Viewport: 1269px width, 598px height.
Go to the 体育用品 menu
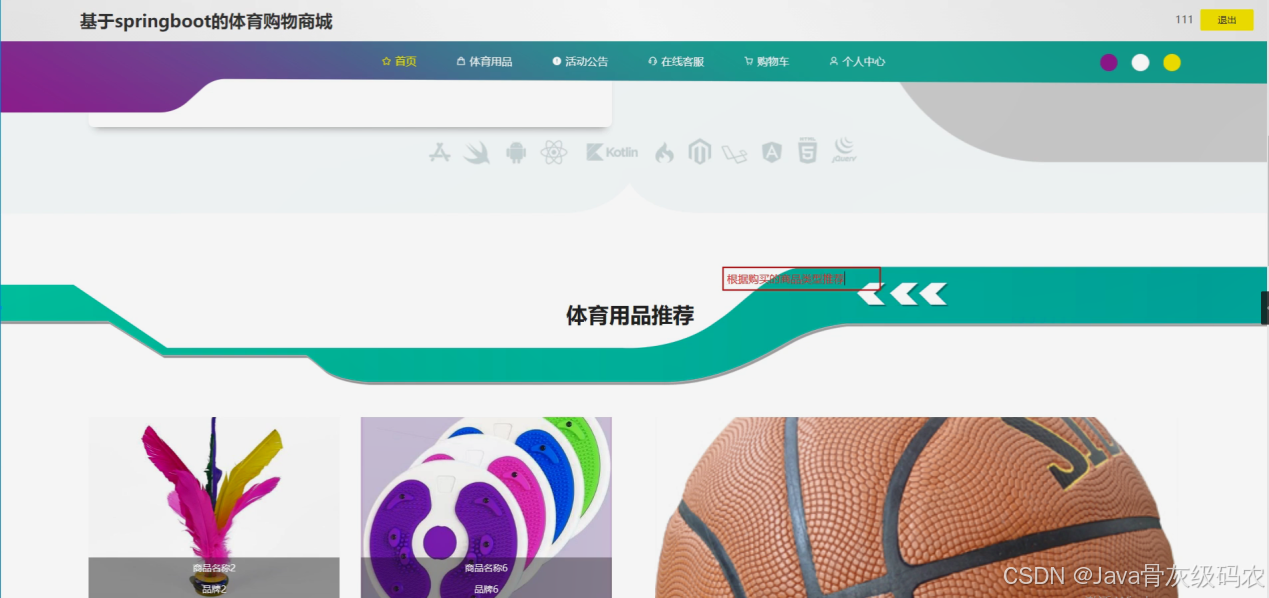tap(484, 62)
